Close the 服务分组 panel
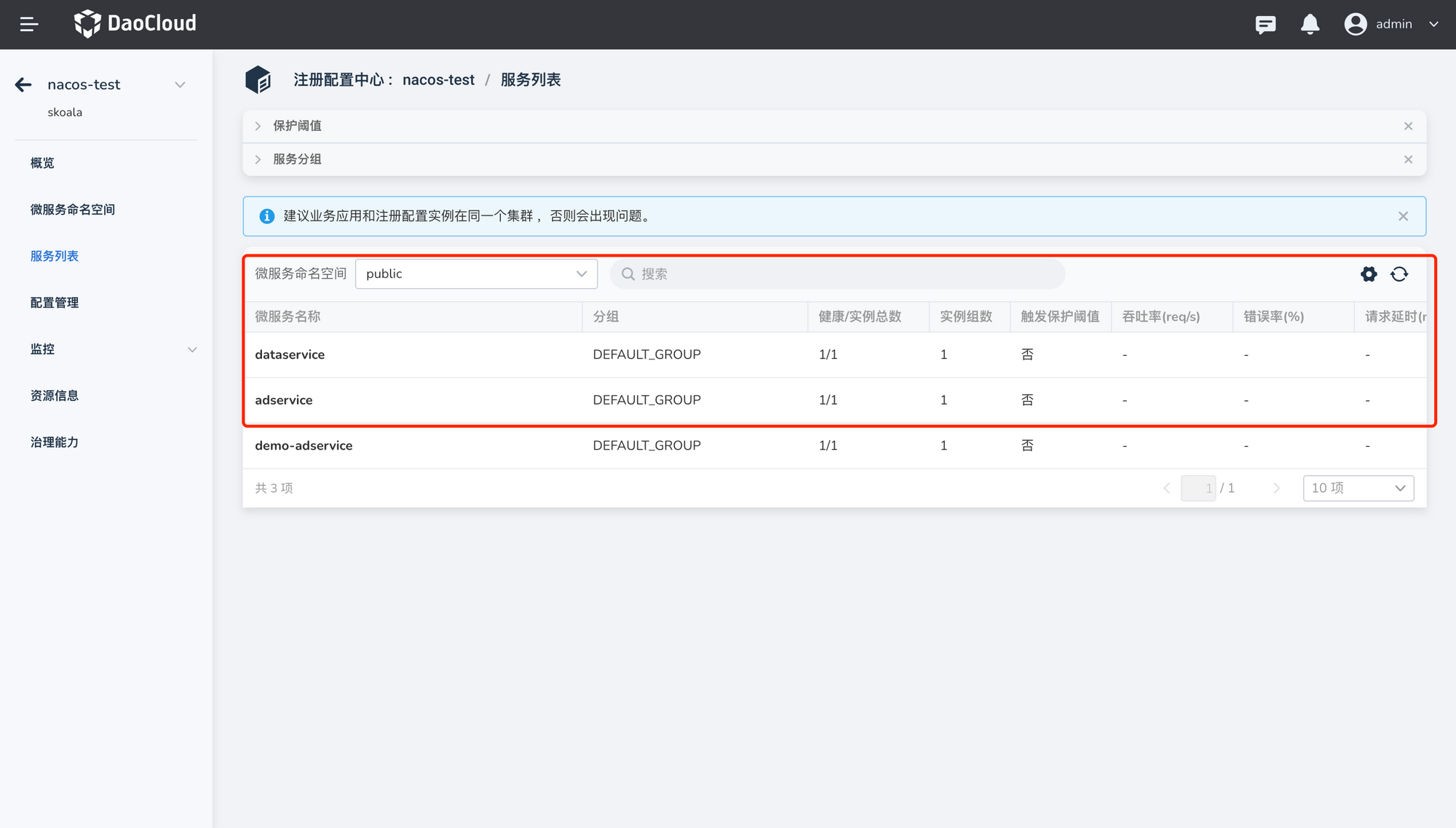Screen dimensions: 1456x828 1409,159
